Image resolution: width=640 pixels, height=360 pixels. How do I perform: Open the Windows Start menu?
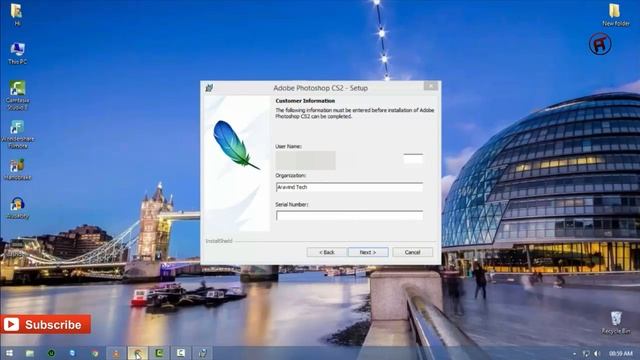point(9,353)
